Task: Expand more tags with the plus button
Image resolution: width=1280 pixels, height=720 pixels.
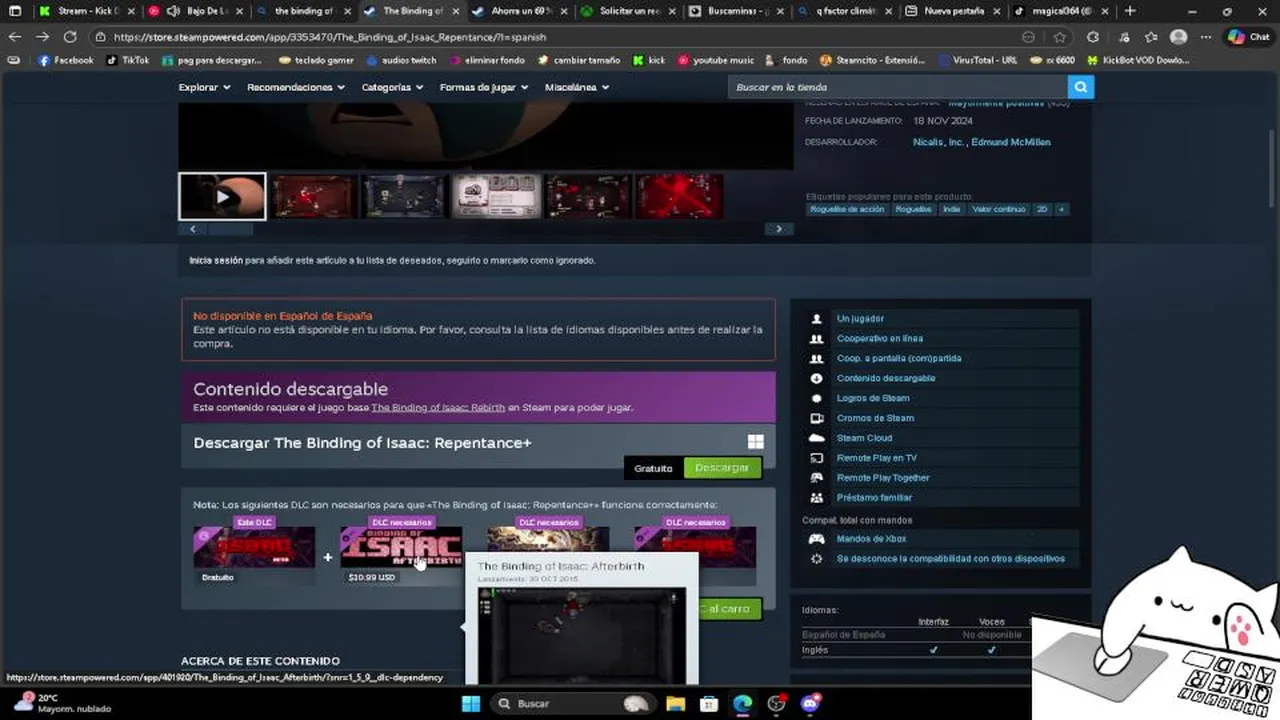Action: 1061,209
